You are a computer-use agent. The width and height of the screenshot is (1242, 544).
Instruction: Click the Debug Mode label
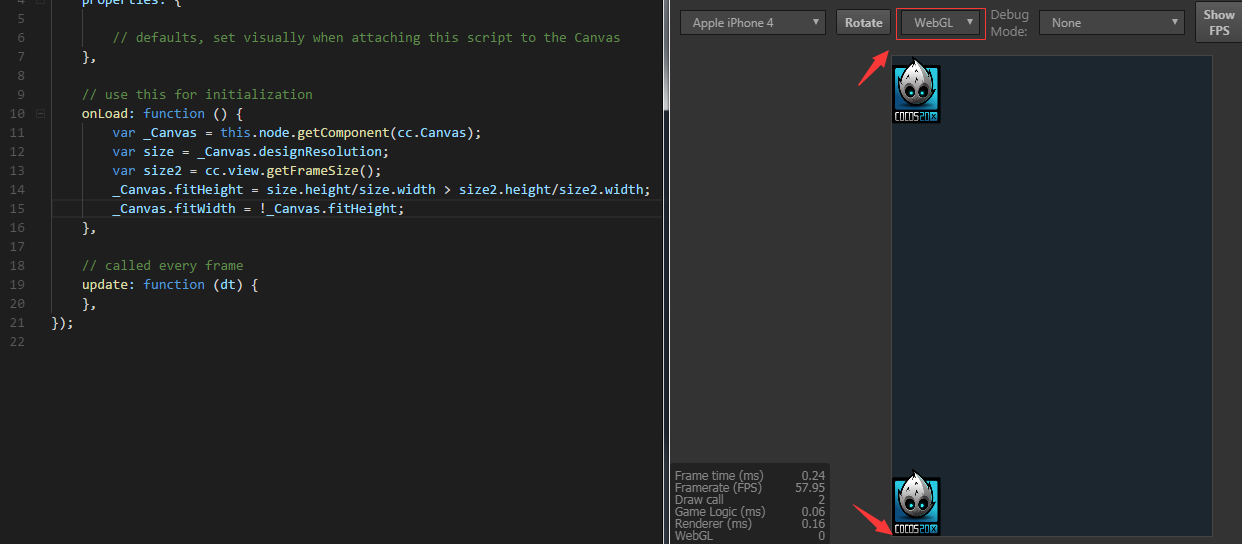coord(1009,23)
